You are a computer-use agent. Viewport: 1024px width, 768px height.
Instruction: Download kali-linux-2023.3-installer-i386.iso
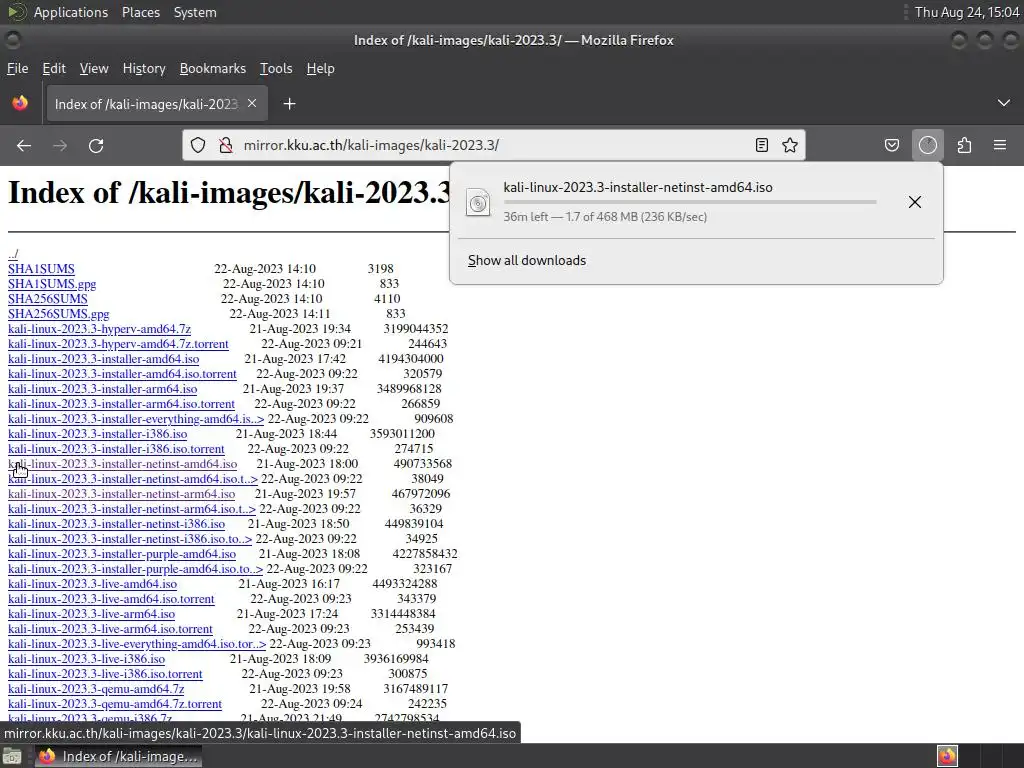tap(97, 434)
